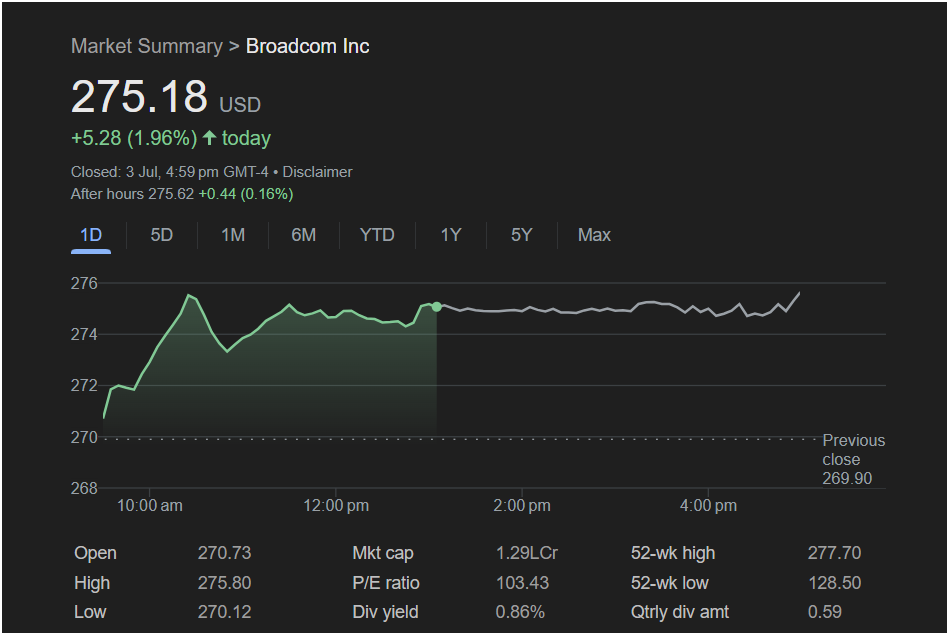
Task: Click the 274 price axis label
Action: 84,334
